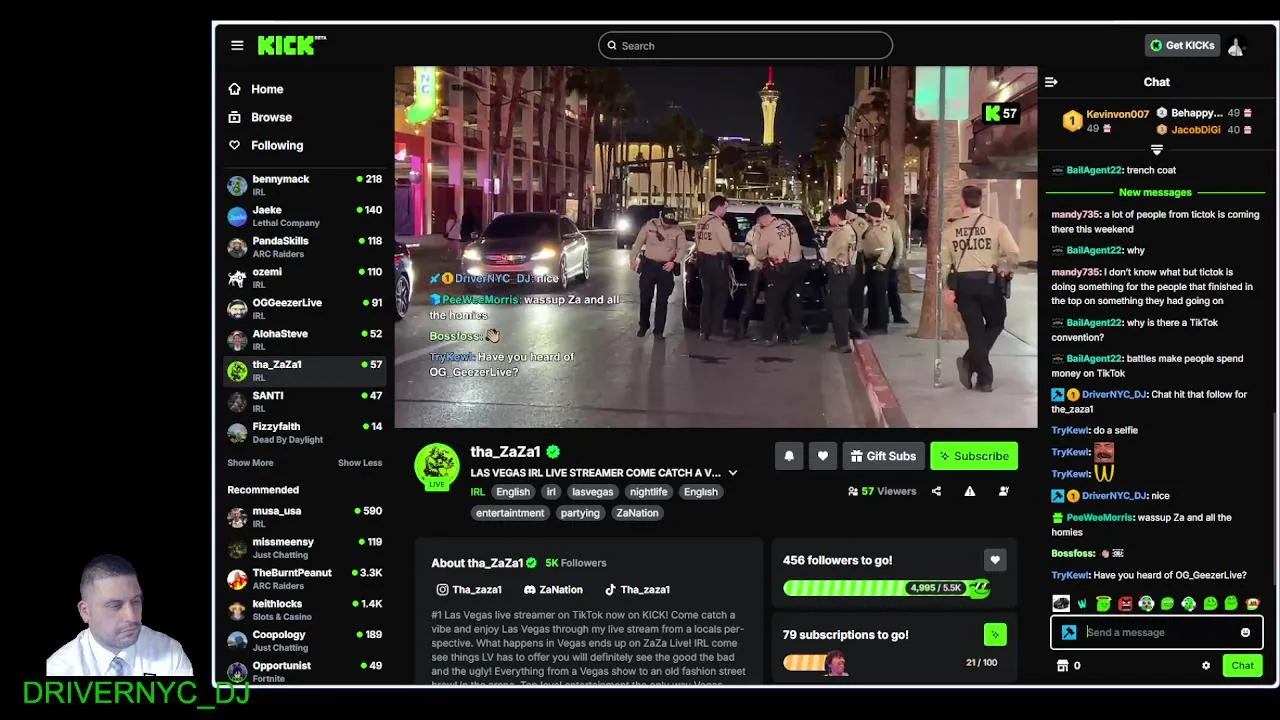This screenshot has height=720, width=1280.
Task: Open keithlocks recommended channel
Action: pos(305,610)
